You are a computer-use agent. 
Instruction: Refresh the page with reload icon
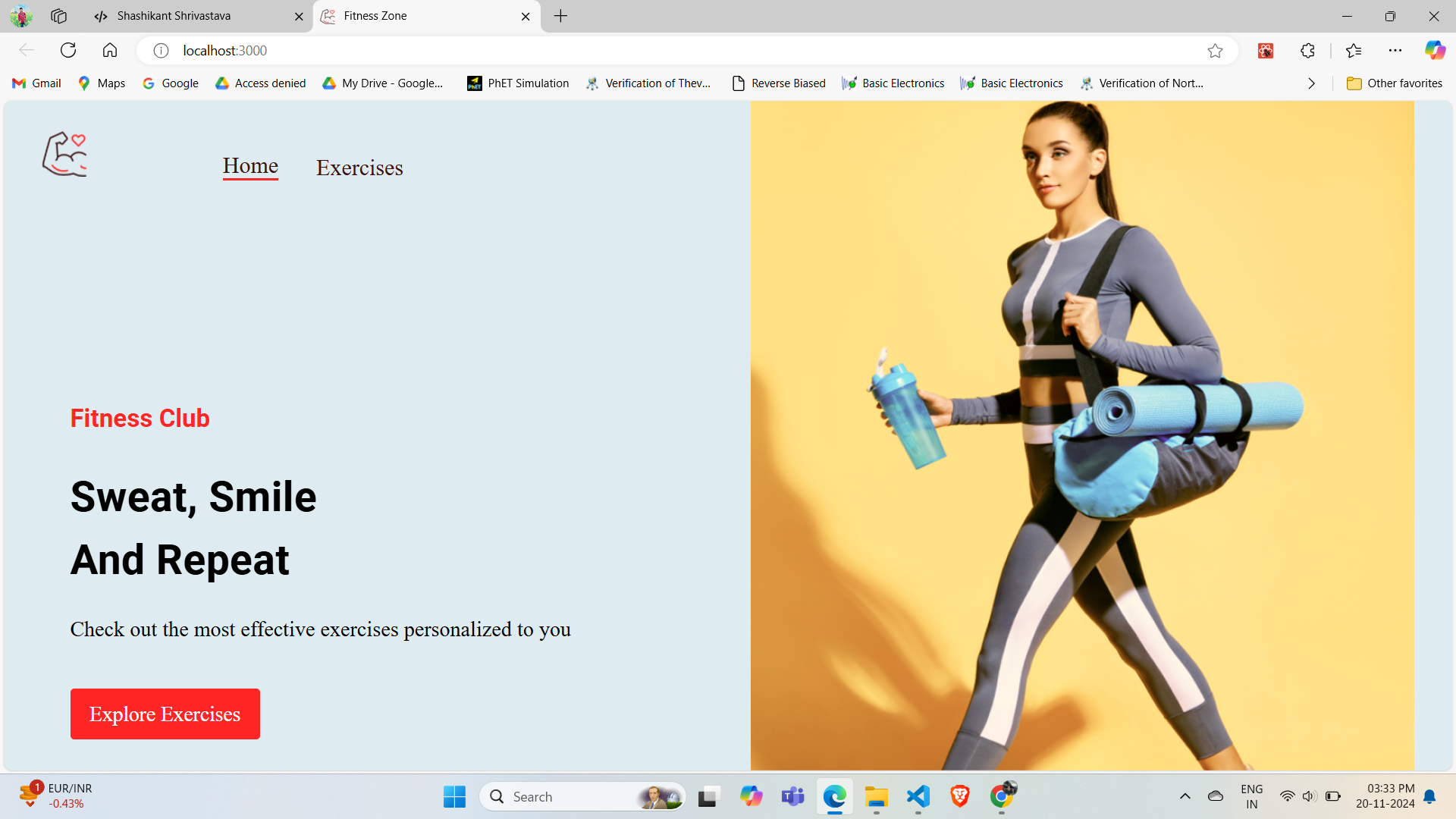point(68,51)
